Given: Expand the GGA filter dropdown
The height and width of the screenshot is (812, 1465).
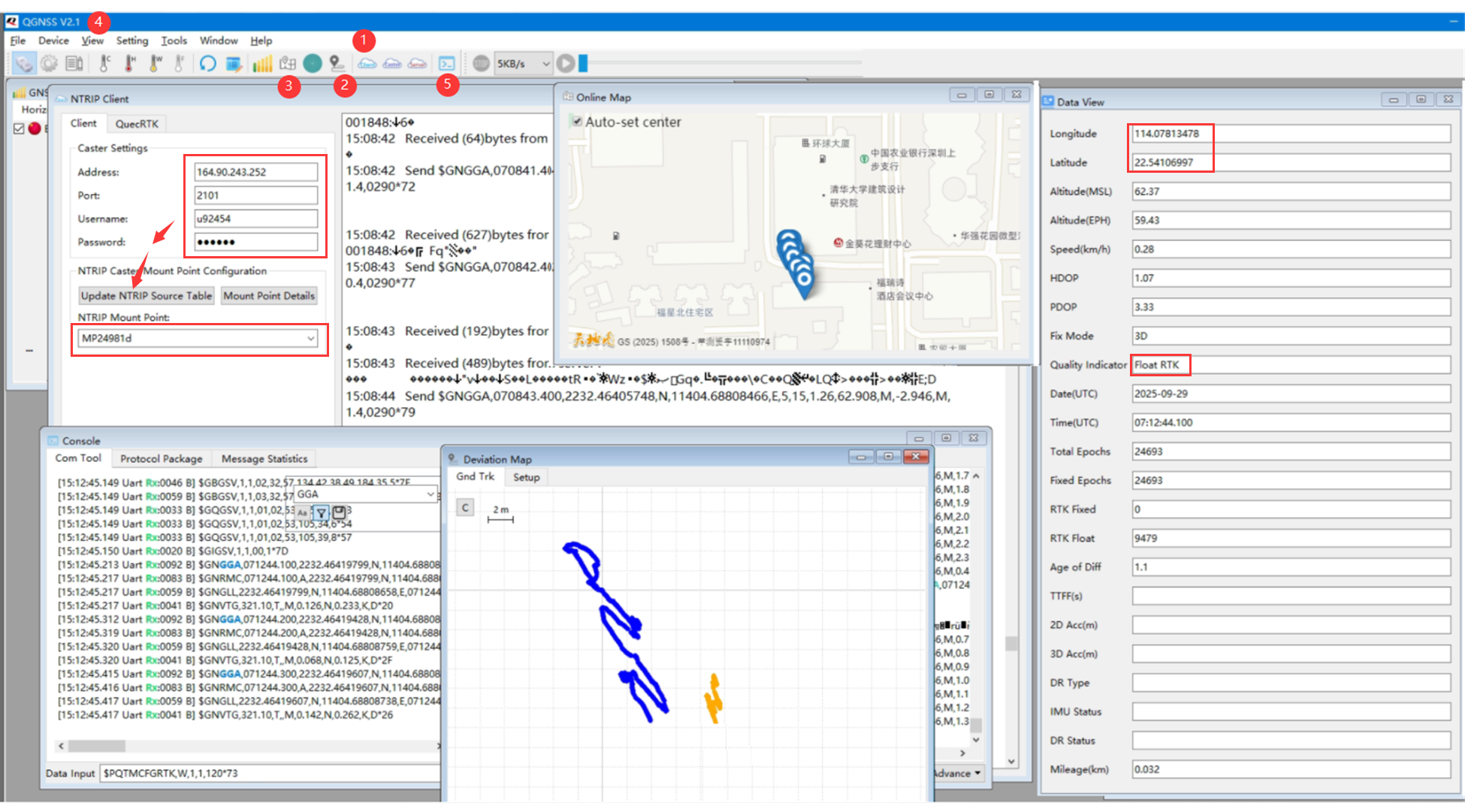Looking at the screenshot, I should (430, 494).
